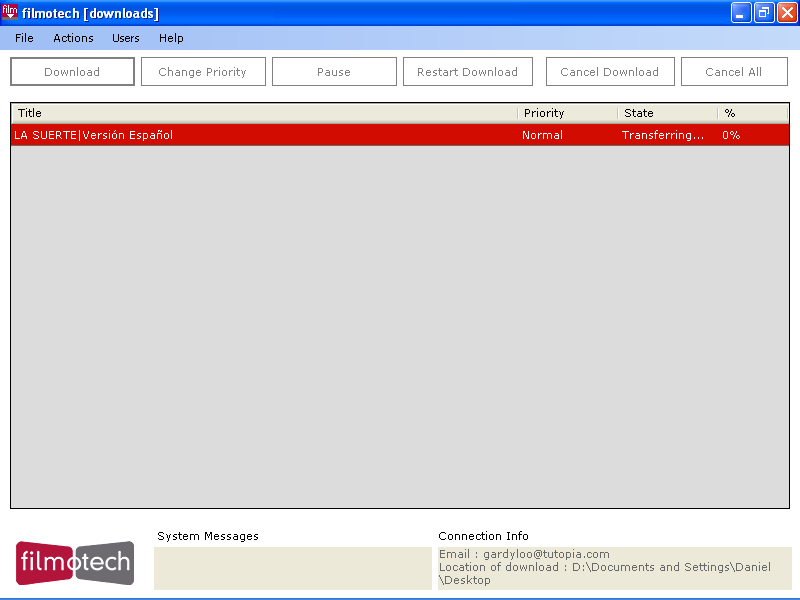Sort the list by the Title column header

pos(264,113)
